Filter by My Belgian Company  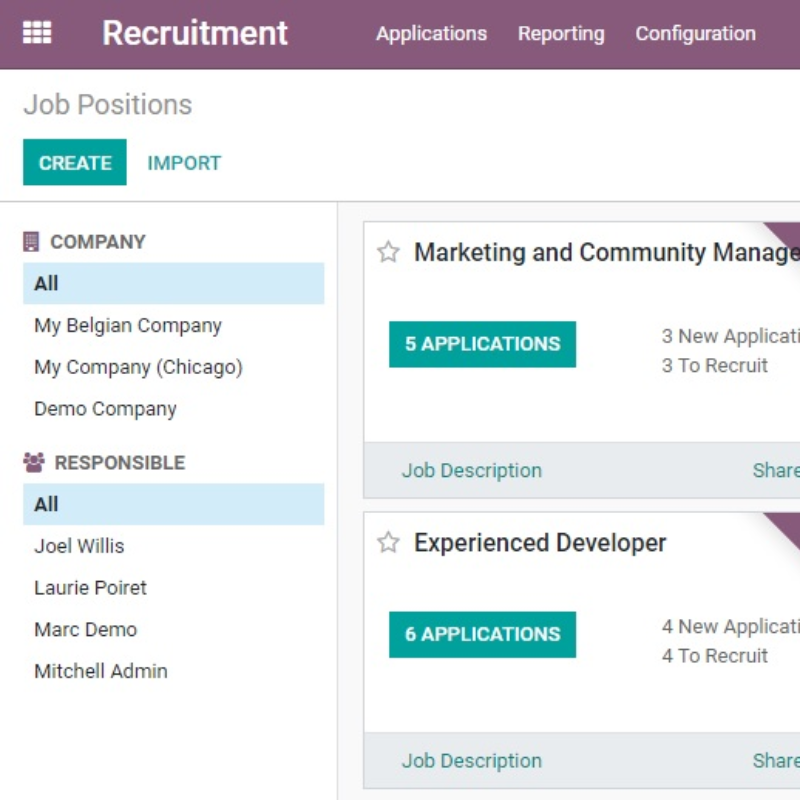tap(128, 326)
